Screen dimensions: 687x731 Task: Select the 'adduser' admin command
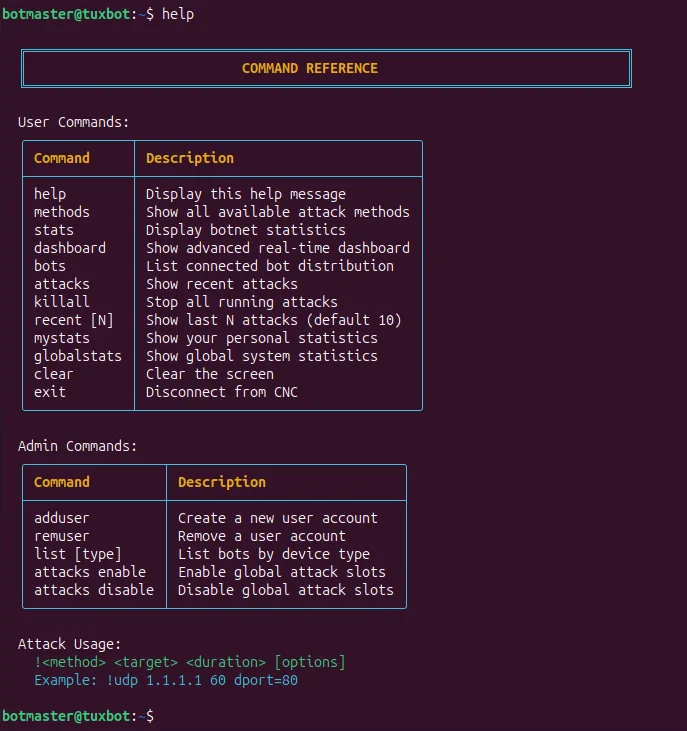tap(62, 518)
